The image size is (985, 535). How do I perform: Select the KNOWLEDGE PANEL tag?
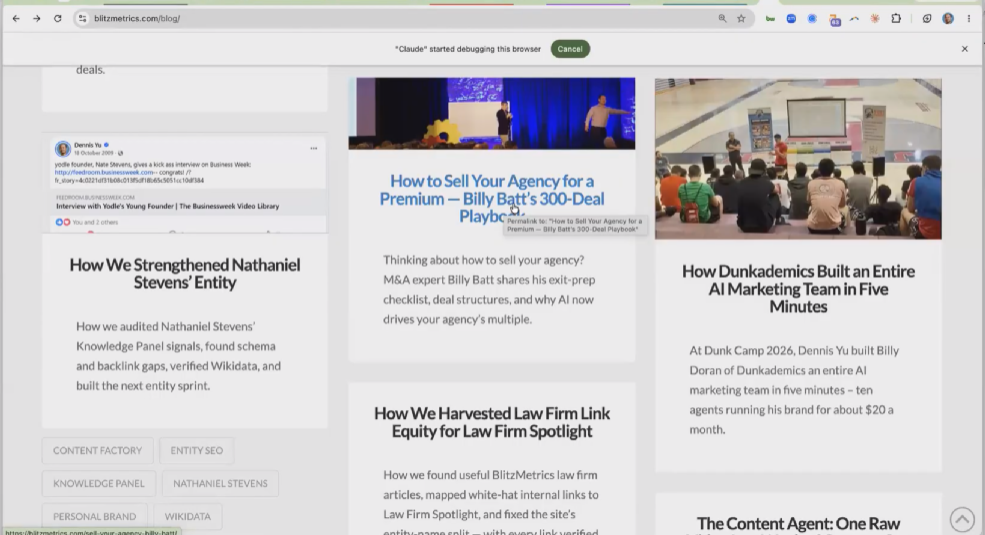(99, 484)
